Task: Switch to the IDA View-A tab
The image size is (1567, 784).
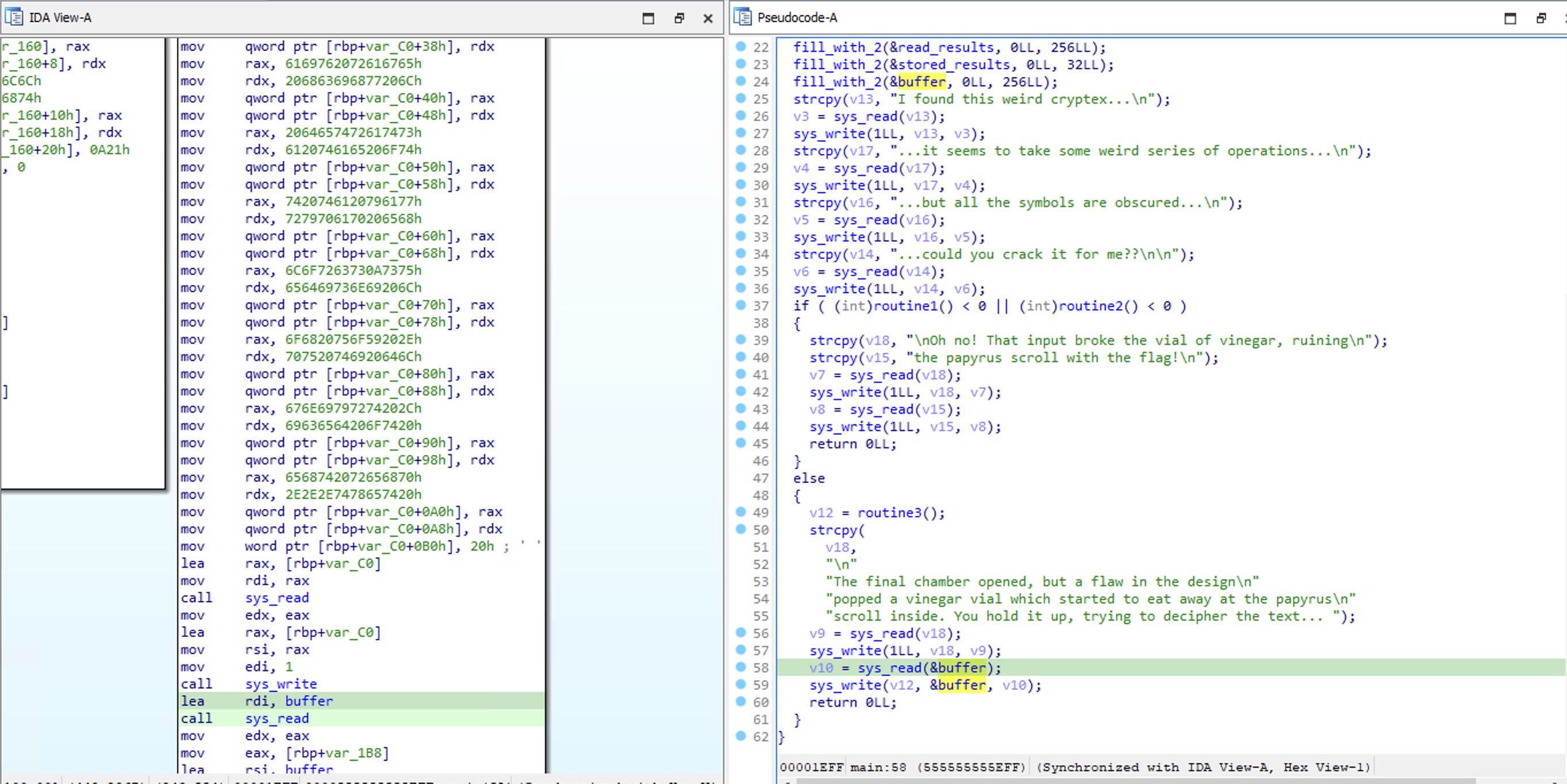Action: [60, 18]
